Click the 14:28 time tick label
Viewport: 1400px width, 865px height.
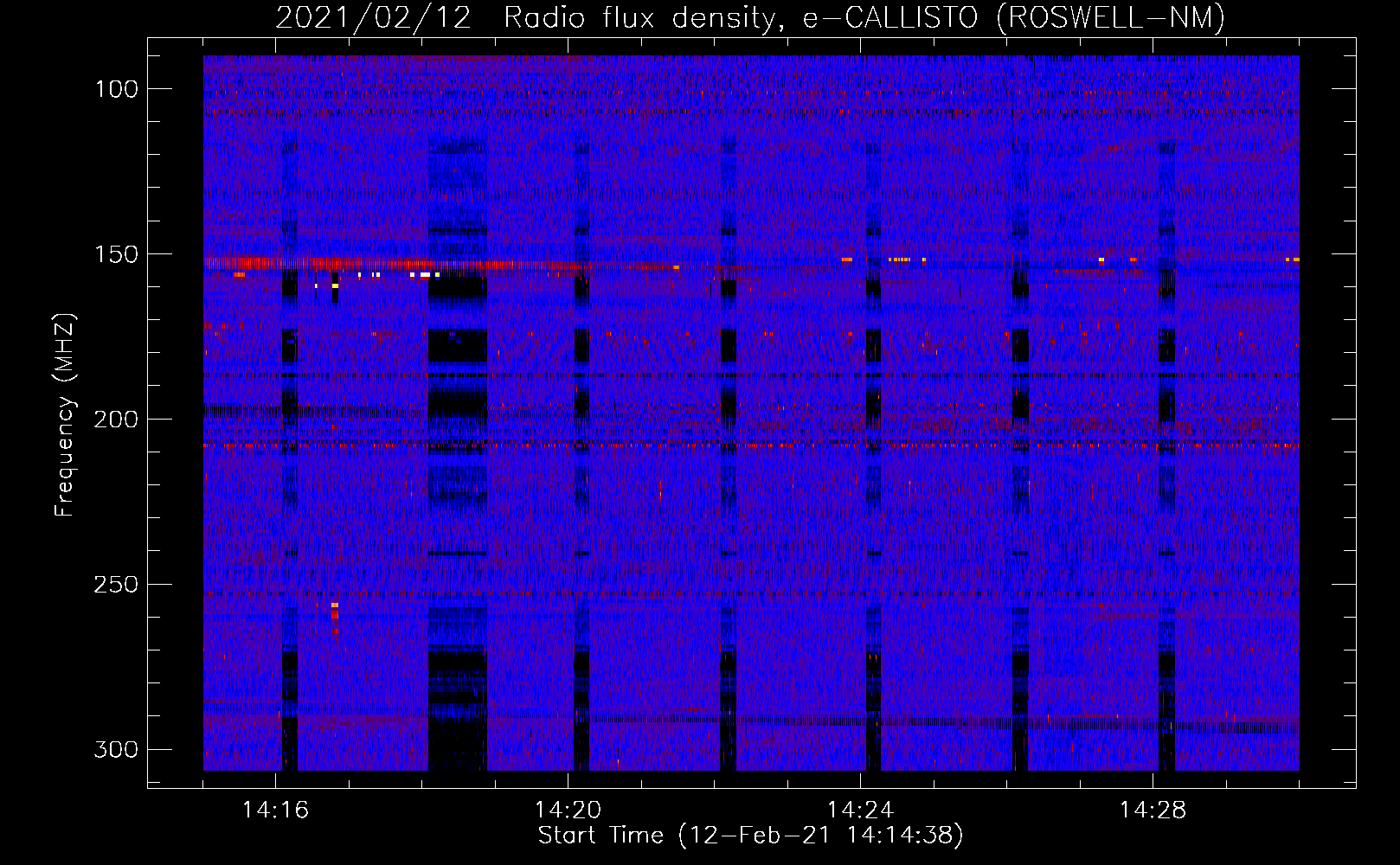(x=1153, y=811)
